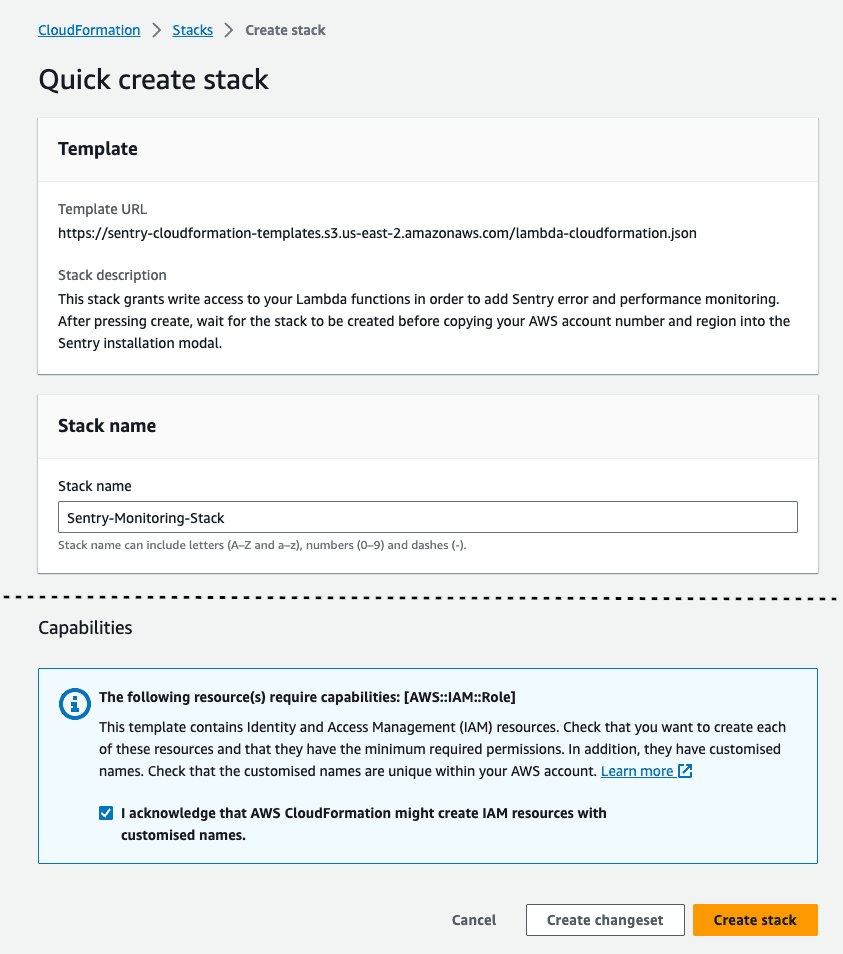Toggle the IAM resources acknowledgement checkbox

click(106, 813)
